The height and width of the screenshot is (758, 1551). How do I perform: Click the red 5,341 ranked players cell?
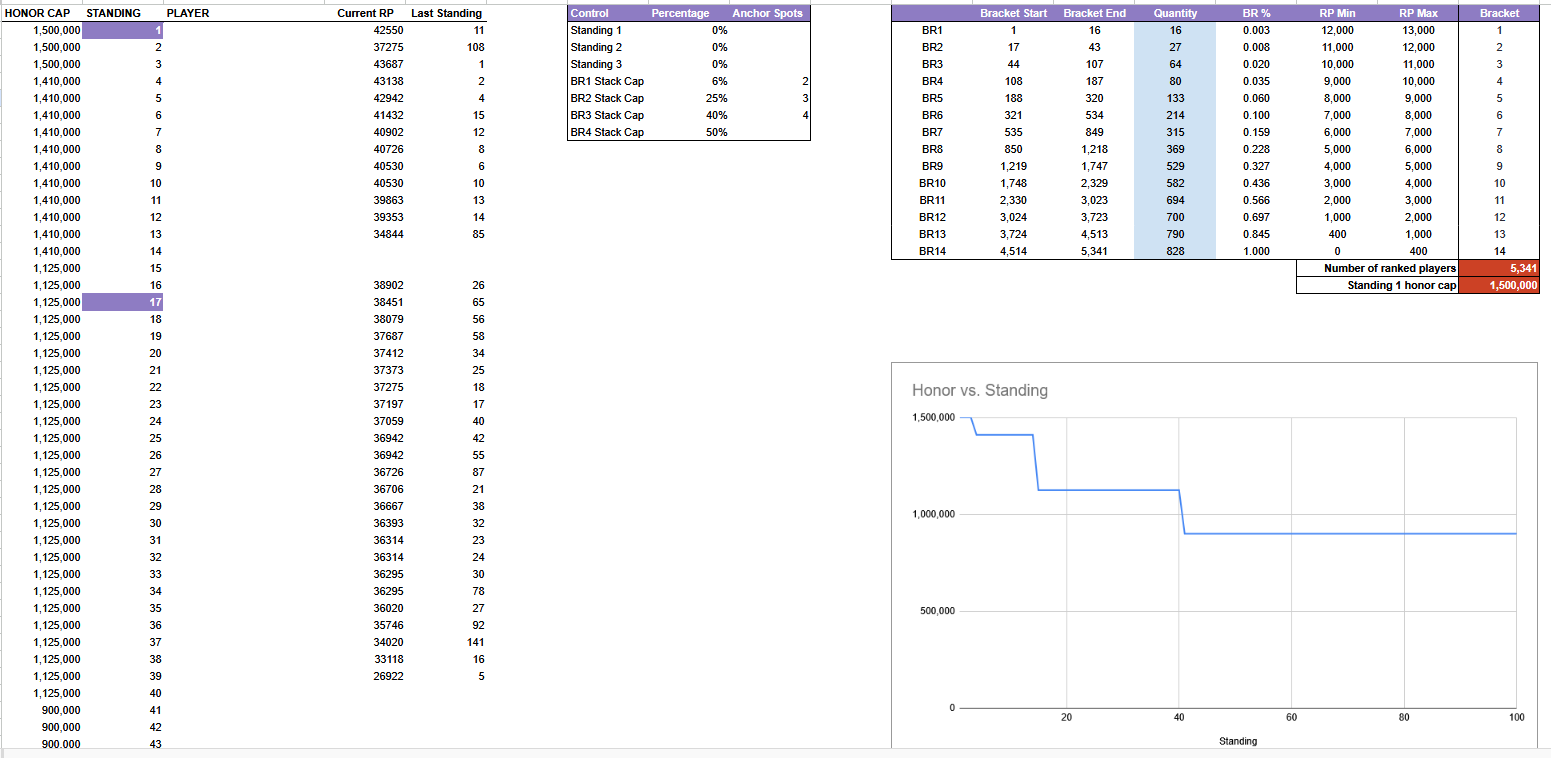(x=1499, y=268)
